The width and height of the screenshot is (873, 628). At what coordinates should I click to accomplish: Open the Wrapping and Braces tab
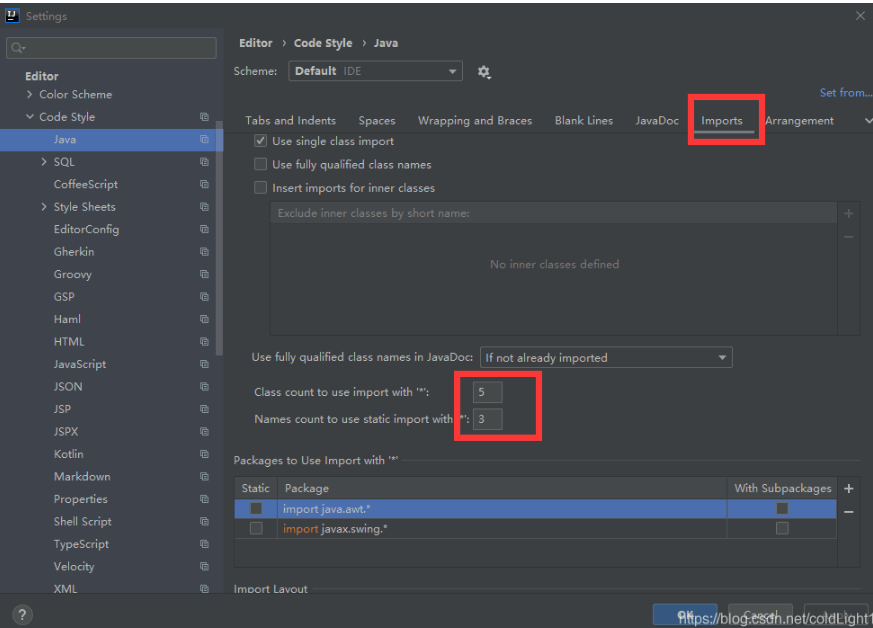click(475, 121)
